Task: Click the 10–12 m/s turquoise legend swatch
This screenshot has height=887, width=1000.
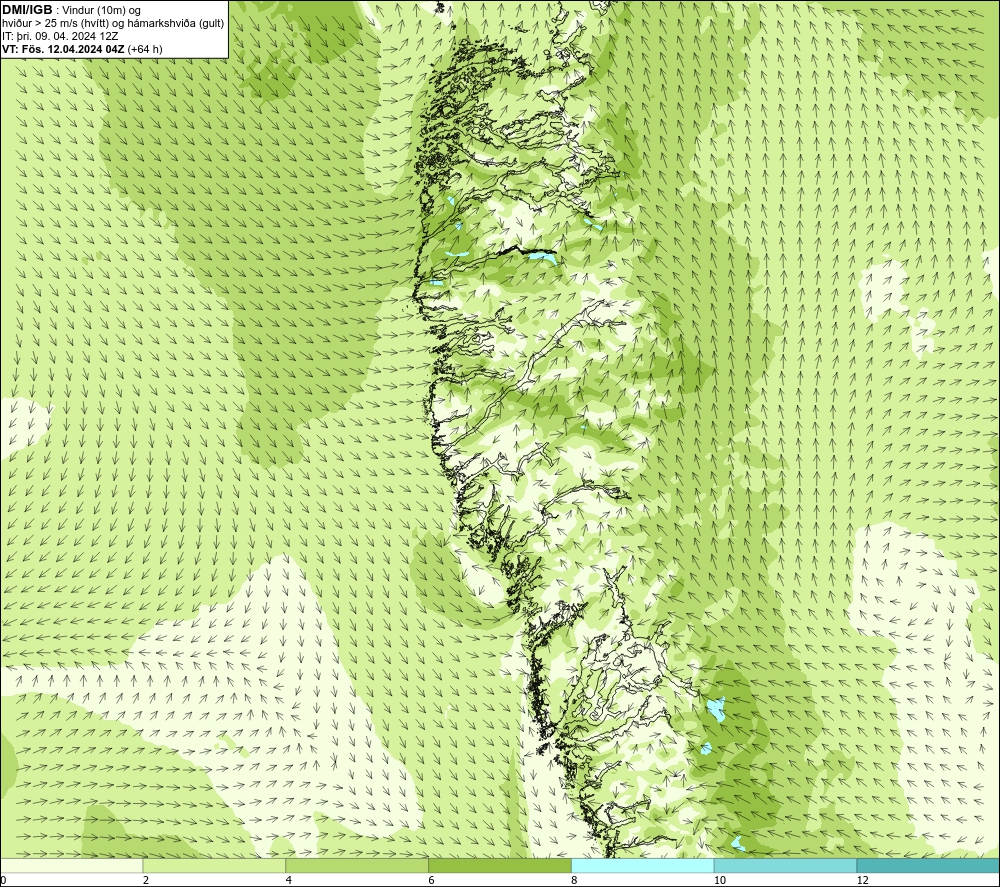Action: click(786, 865)
